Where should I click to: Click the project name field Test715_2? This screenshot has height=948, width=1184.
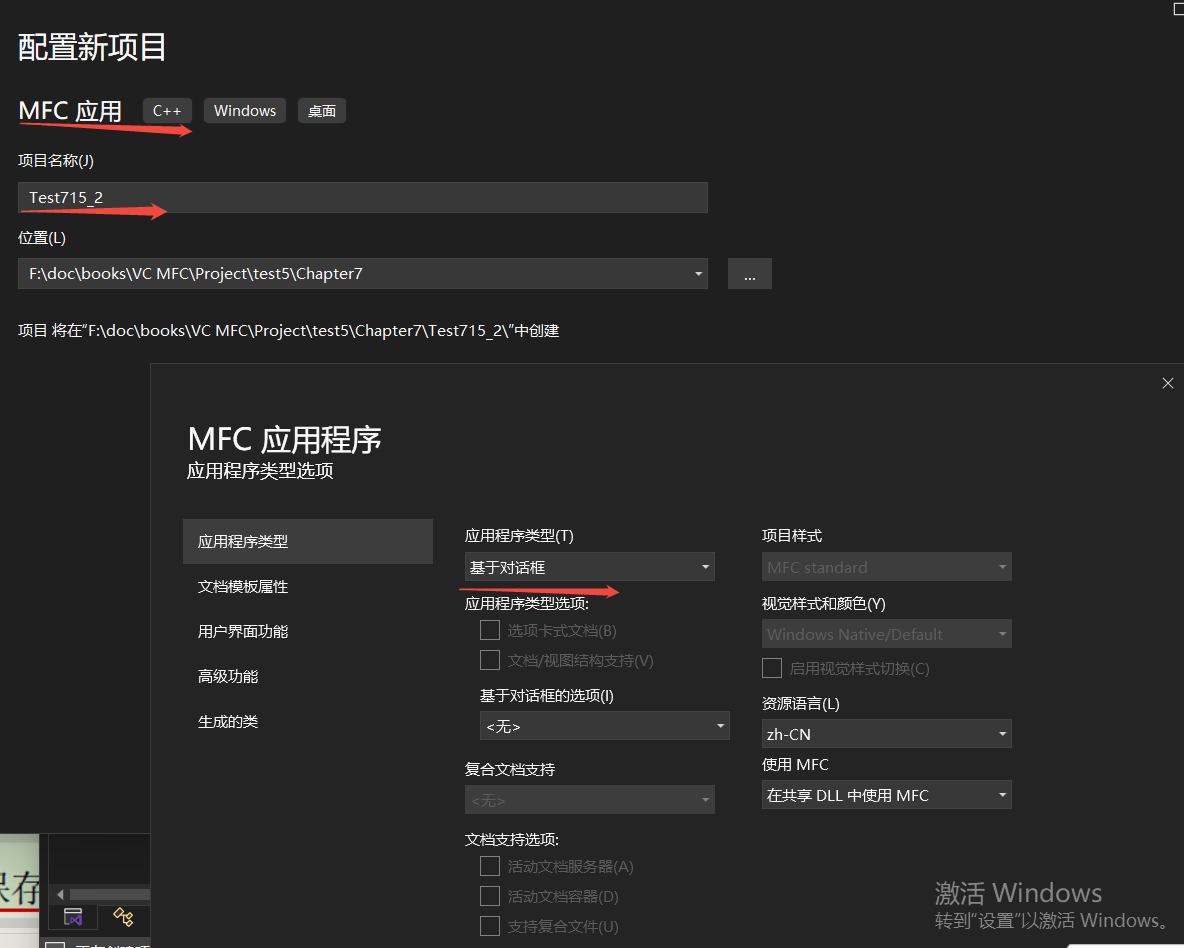point(362,197)
